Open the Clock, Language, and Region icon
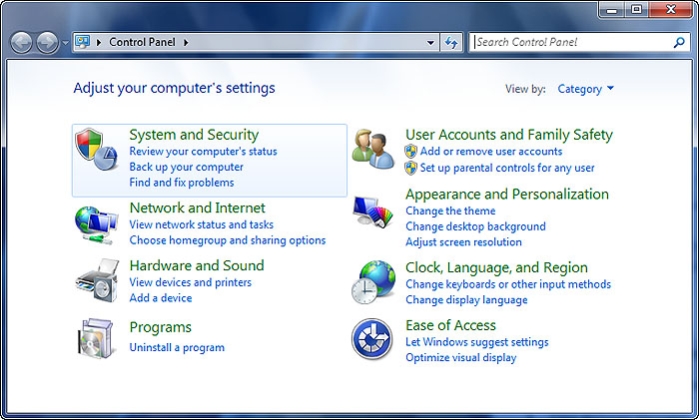Image resolution: width=699 pixels, height=420 pixels. point(374,282)
